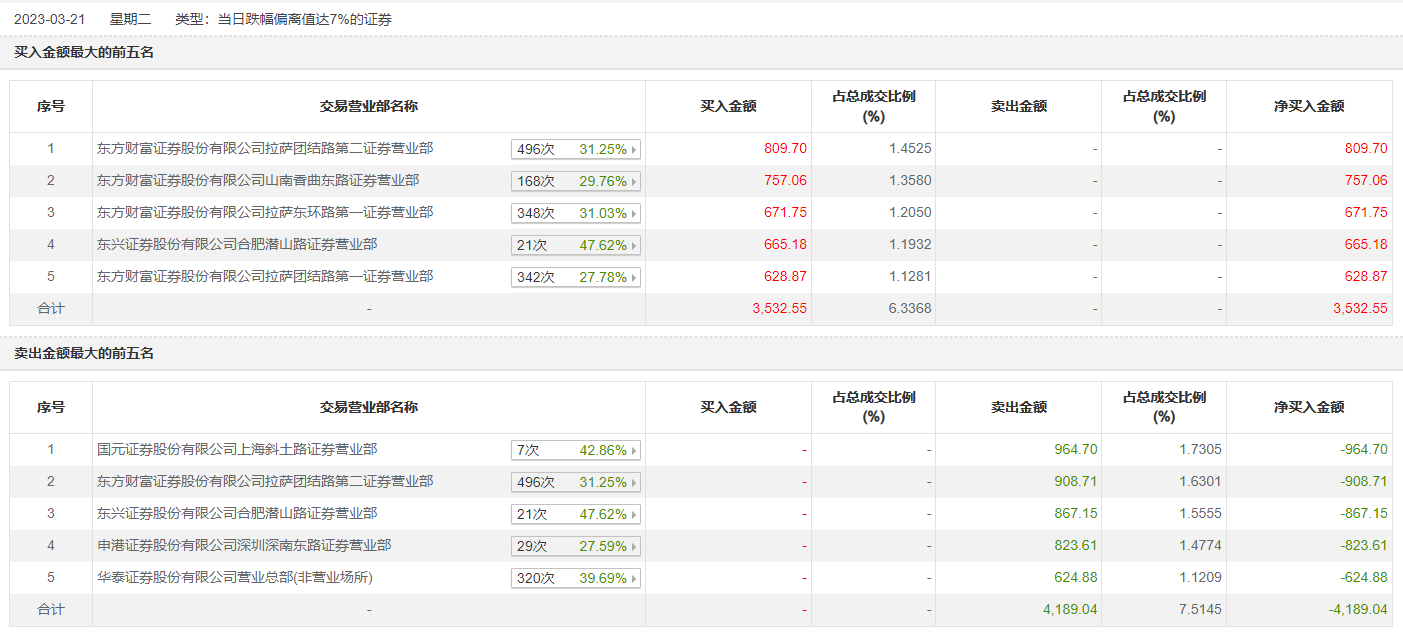The image size is (1403, 633).
Task: Expand the arrow beside 168次 29.76% badge
Action: coord(634,182)
